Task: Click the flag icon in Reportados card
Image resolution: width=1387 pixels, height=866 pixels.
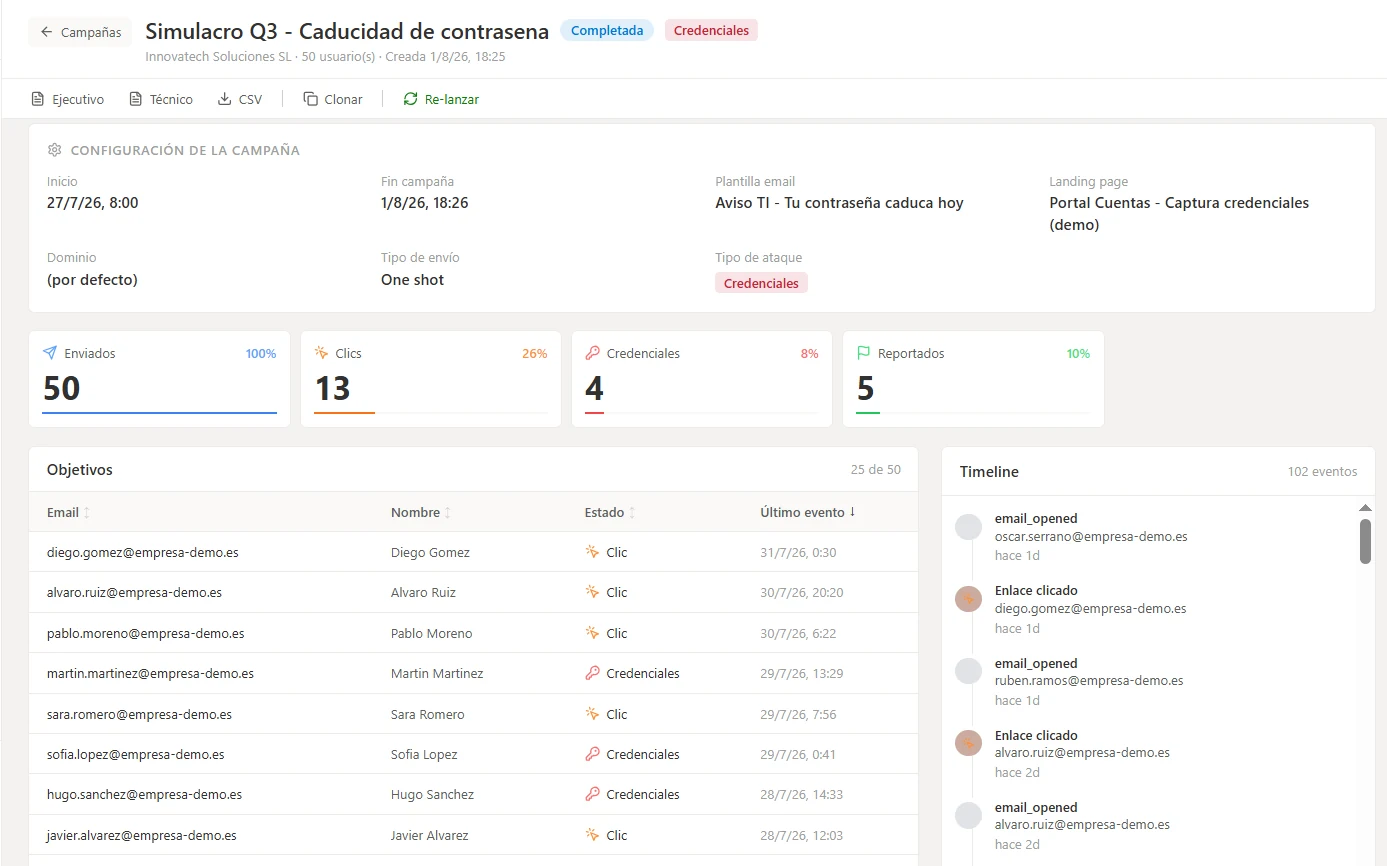Action: pyautogui.click(x=864, y=353)
